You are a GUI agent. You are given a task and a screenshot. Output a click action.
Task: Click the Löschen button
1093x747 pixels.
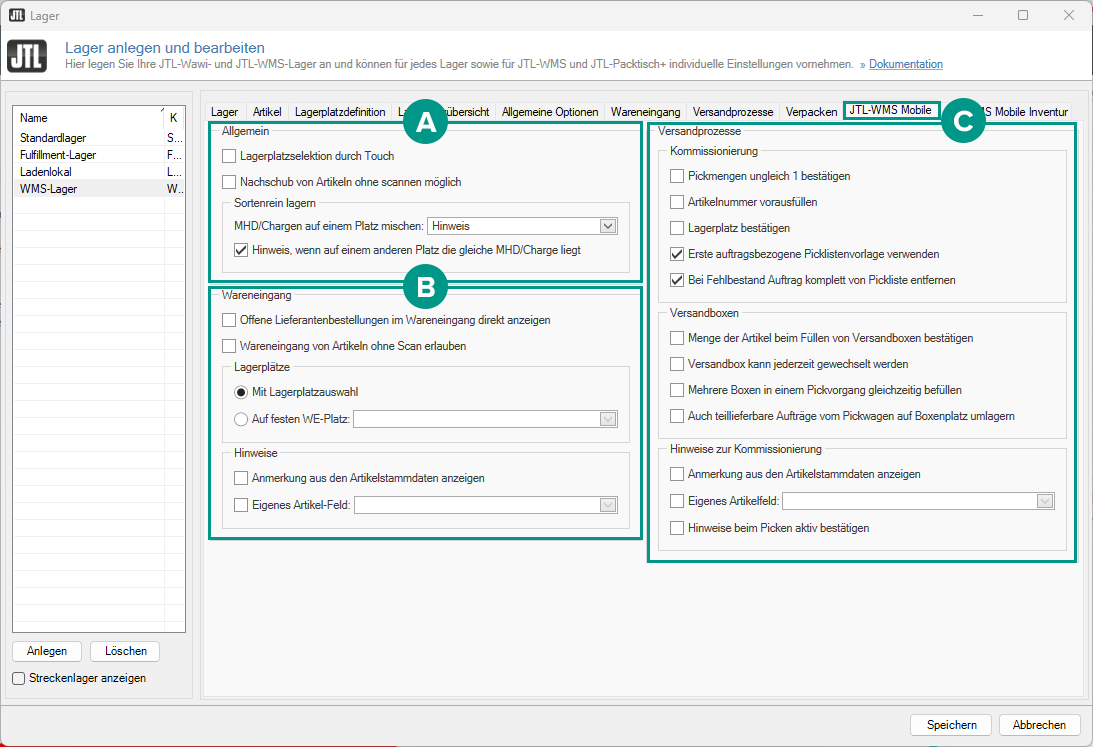(x=125, y=651)
